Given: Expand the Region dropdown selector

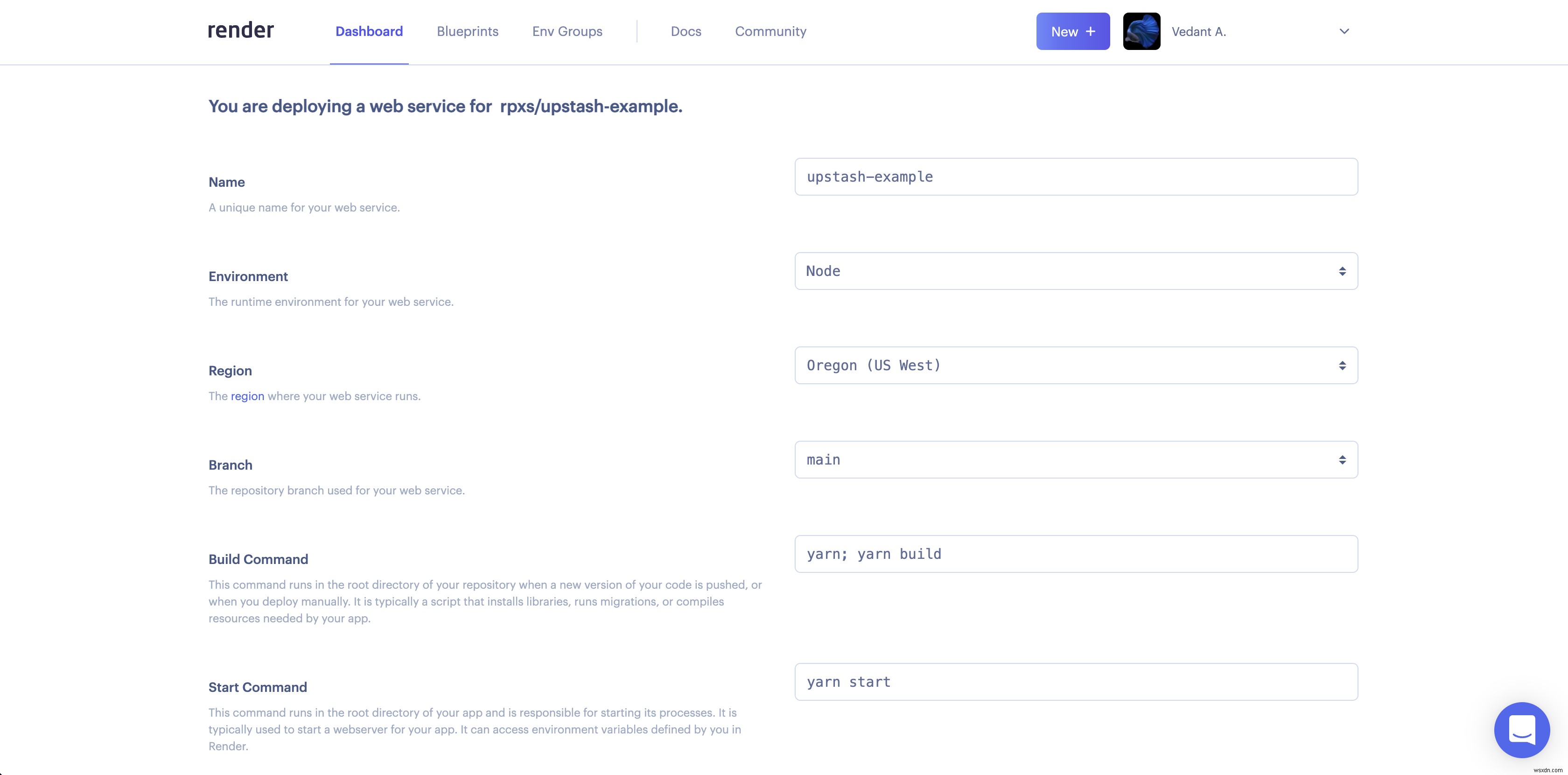Looking at the screenshot, I should click(1076, 365).
